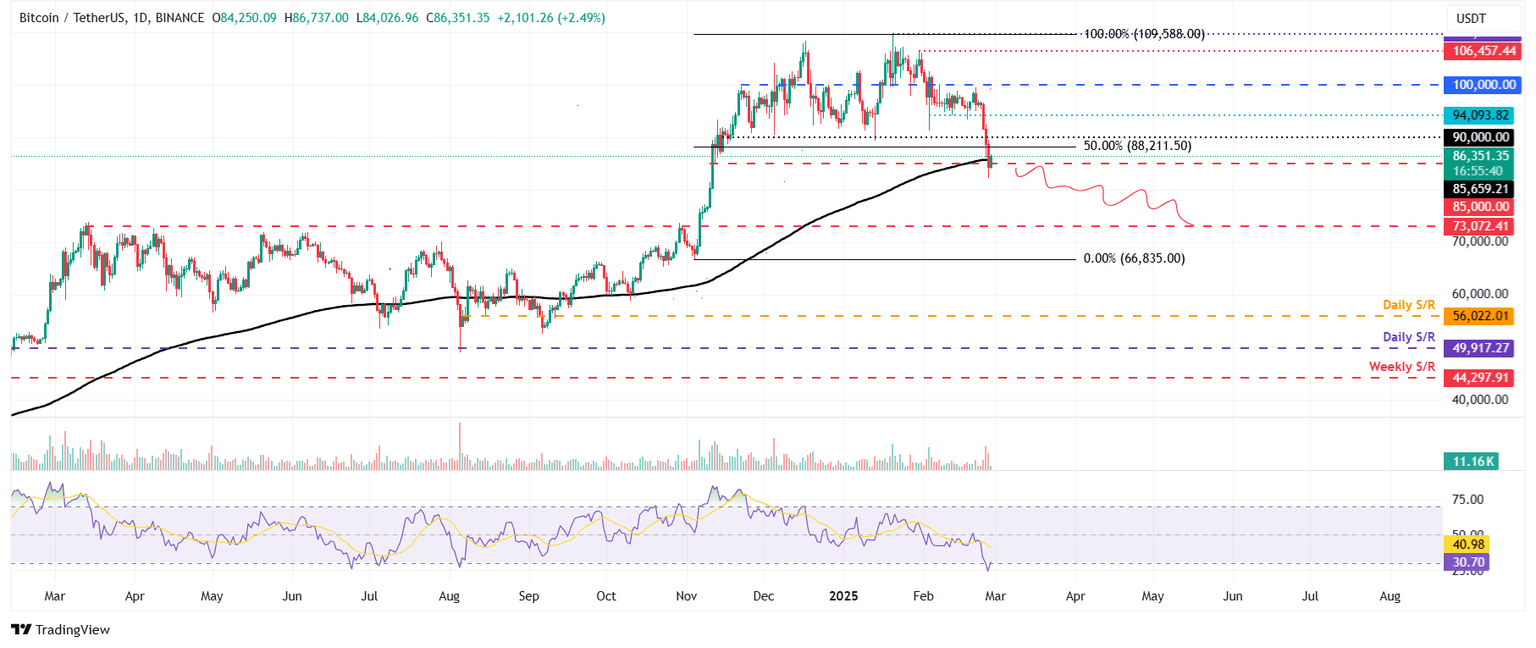Click the current price label 86,351.35
1536x648 pixels.
coord(1483,156)
